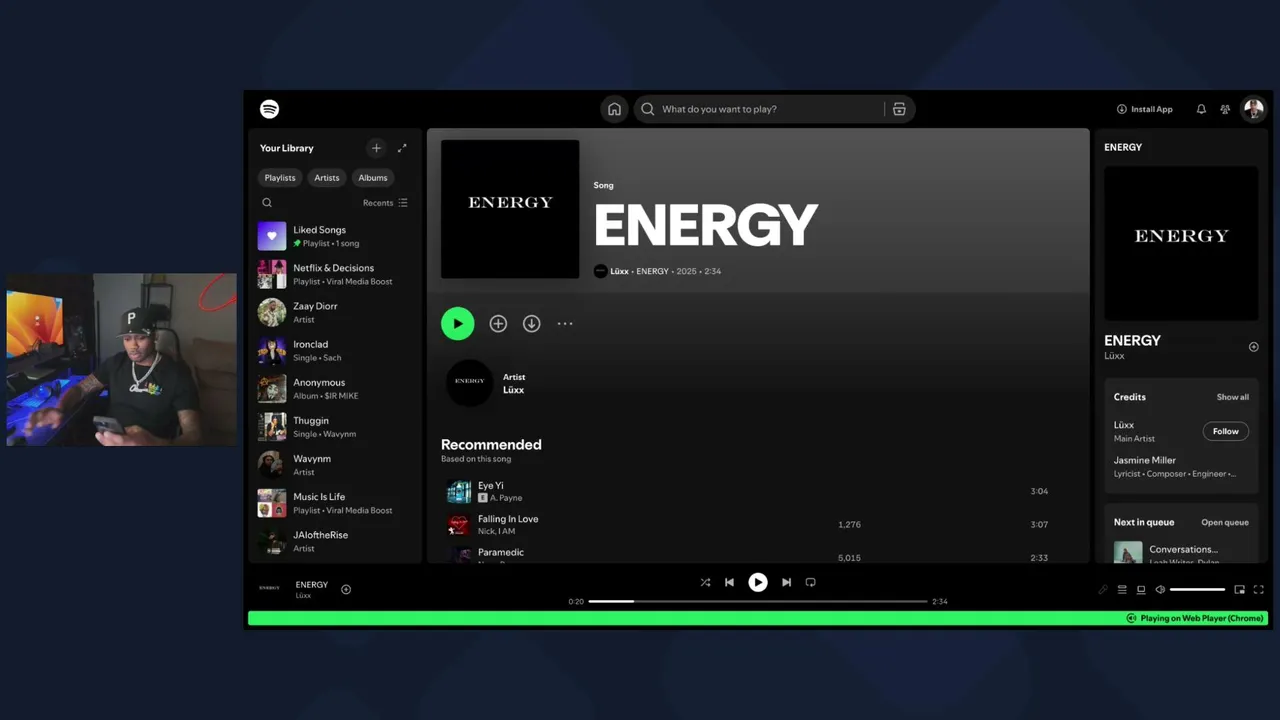Open the profile avatar menu
Image resolution: width=1280 pixels, height=720 pixels.
1253,109
